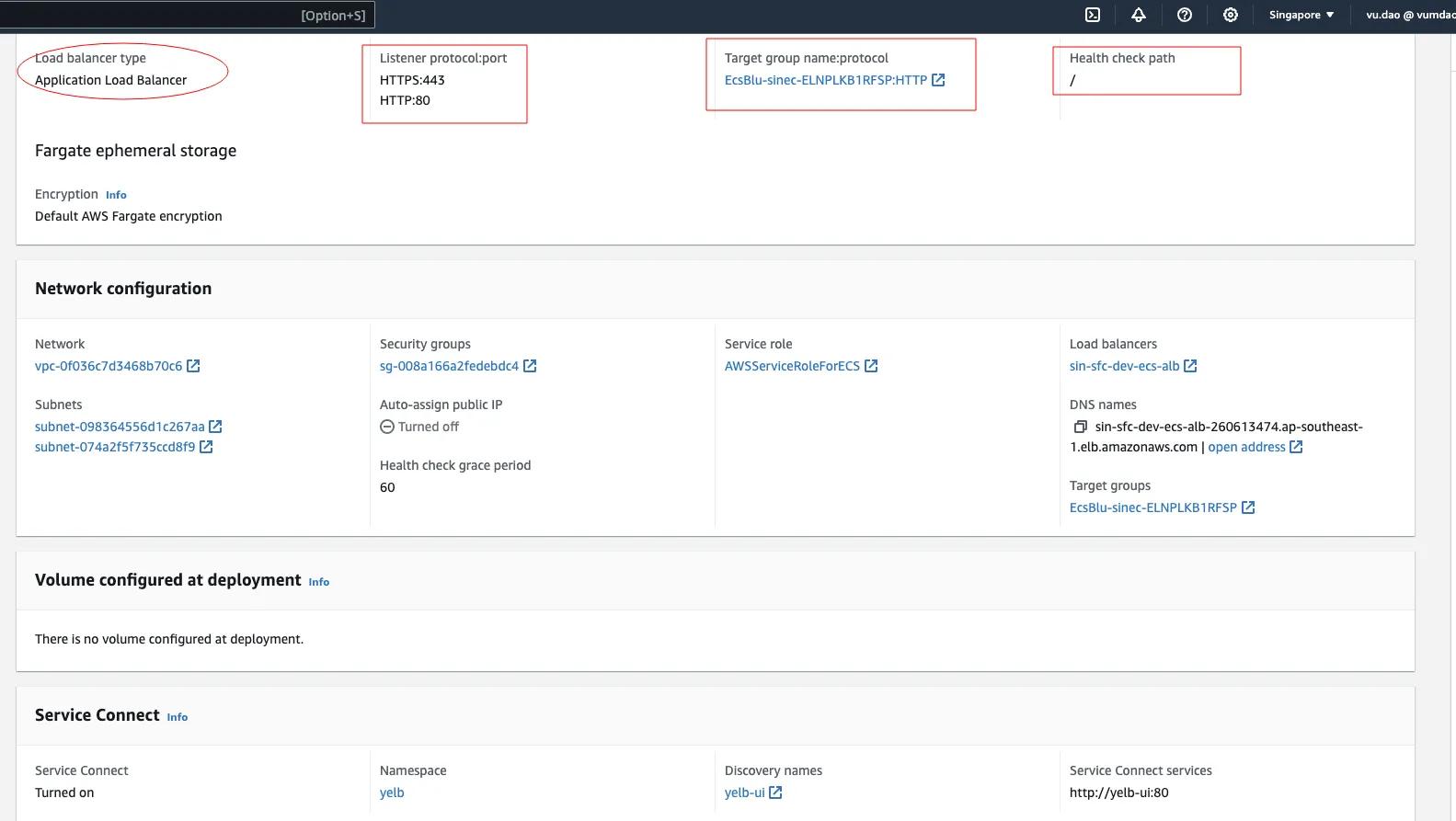
Task: Click external icon beside Target groups EcsBlu-sinec-ELNPLKB1RFSP
Action: point(1248,507)
